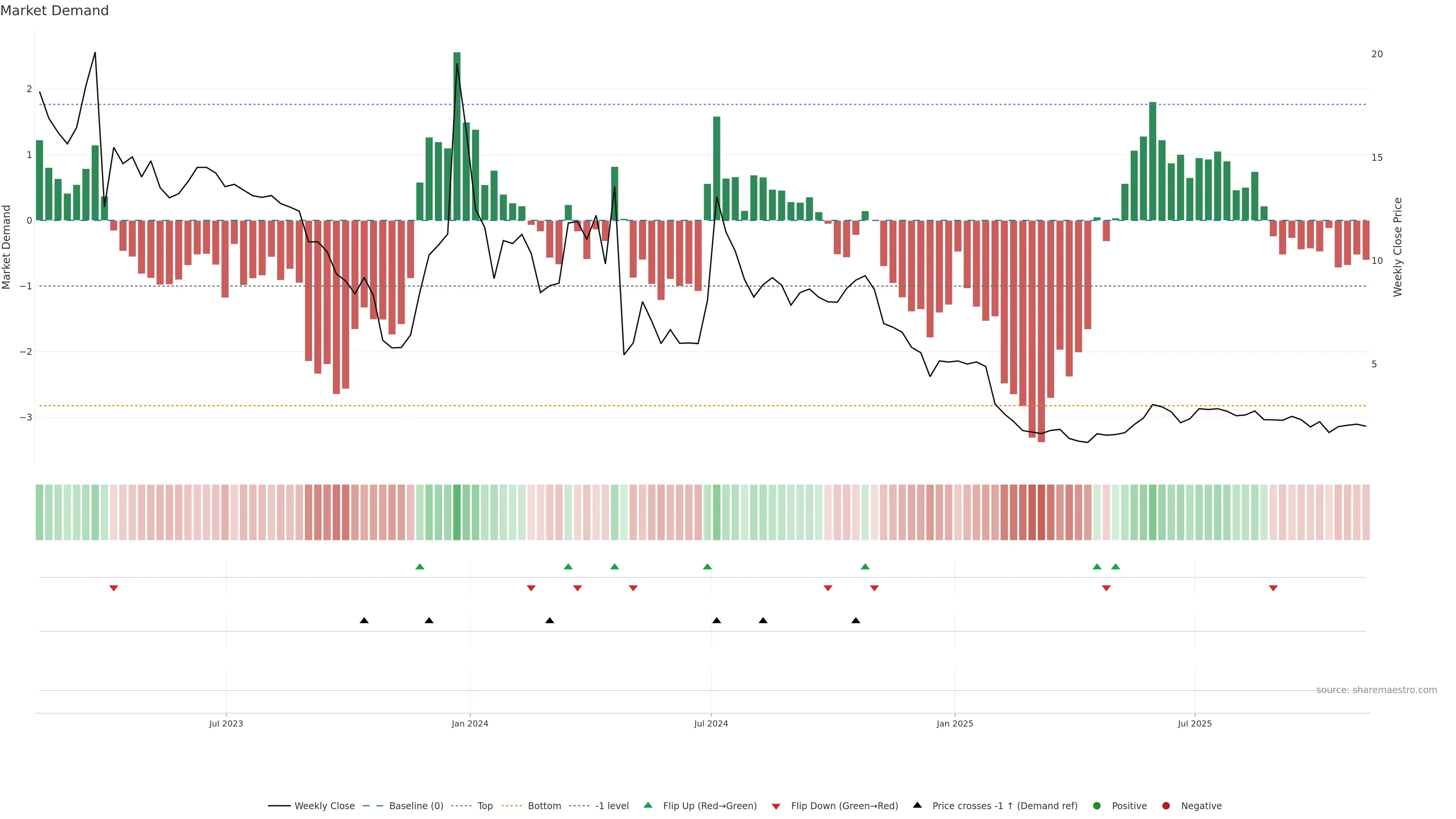Toggle Weekly Close legend entry
Viewport: 1456px width, 819px height.
[x=324, y=806]
